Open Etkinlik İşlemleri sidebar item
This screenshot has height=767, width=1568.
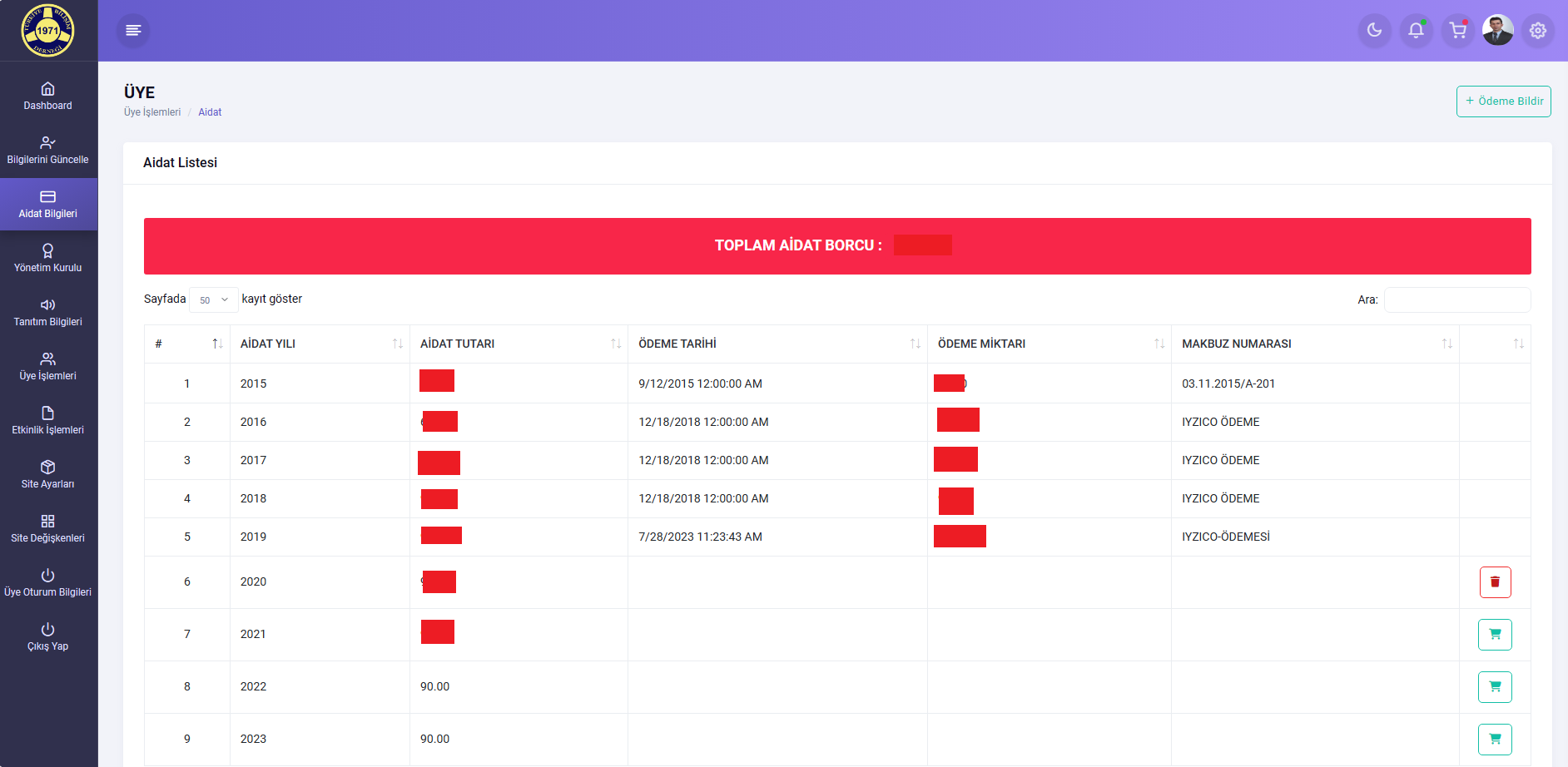(48, 421)
